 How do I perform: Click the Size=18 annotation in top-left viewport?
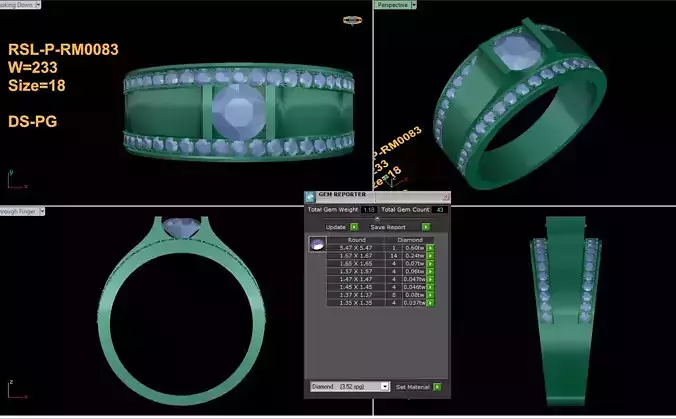point(37,85)
